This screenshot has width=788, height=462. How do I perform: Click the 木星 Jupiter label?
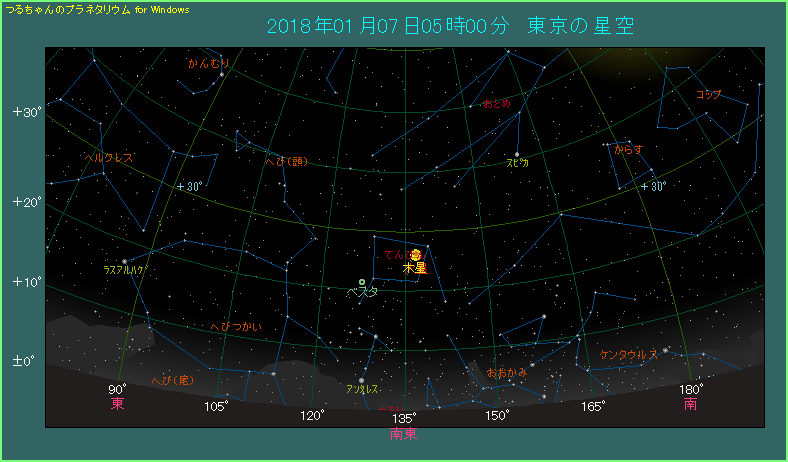[x=414, y=269]
